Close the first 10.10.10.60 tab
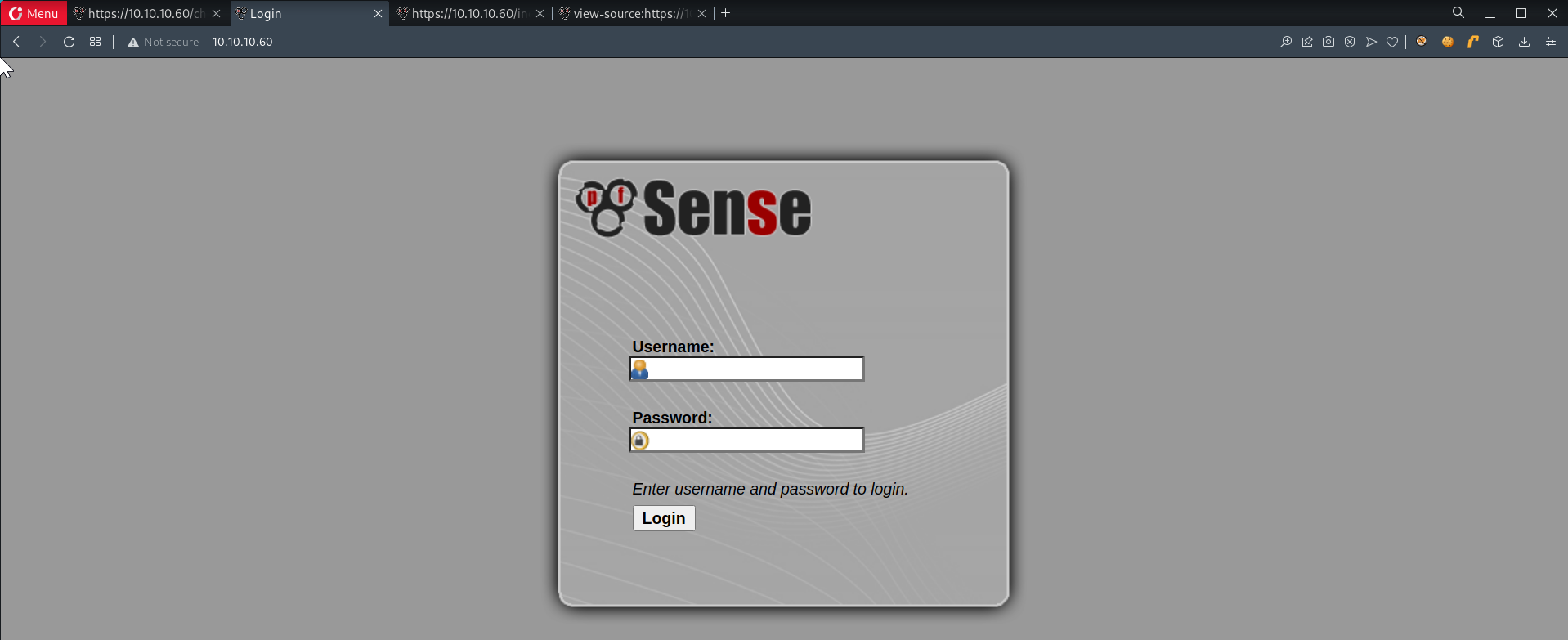Viewport: 1568px width, 640px height. point(216,14)
